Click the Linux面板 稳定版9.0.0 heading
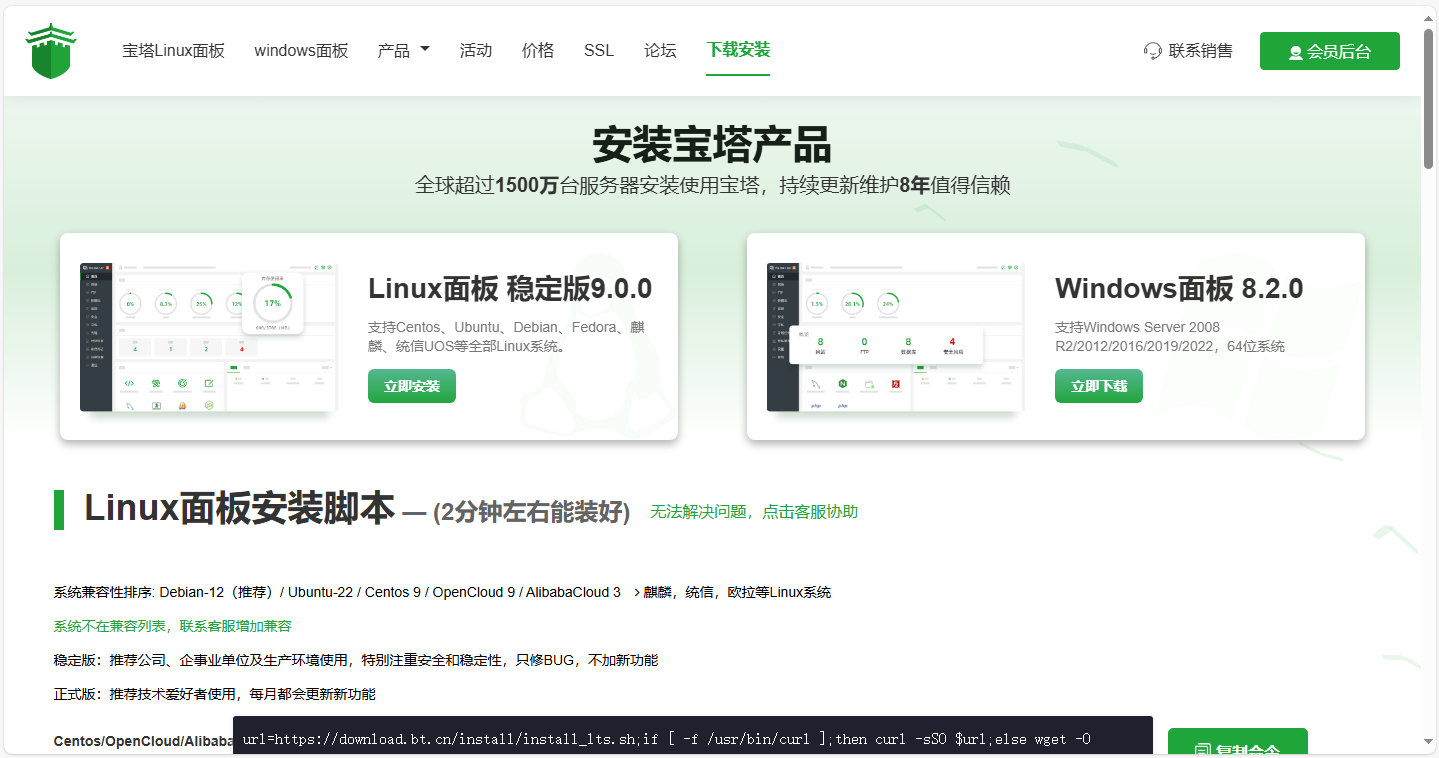Screen dimensions: 1439x758 510,289
